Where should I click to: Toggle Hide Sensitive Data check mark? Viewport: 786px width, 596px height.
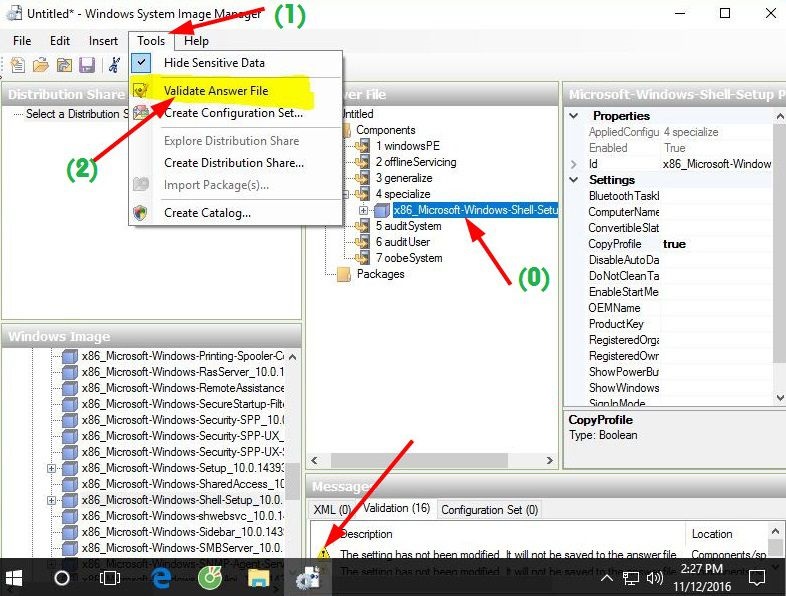click(141, 63)
